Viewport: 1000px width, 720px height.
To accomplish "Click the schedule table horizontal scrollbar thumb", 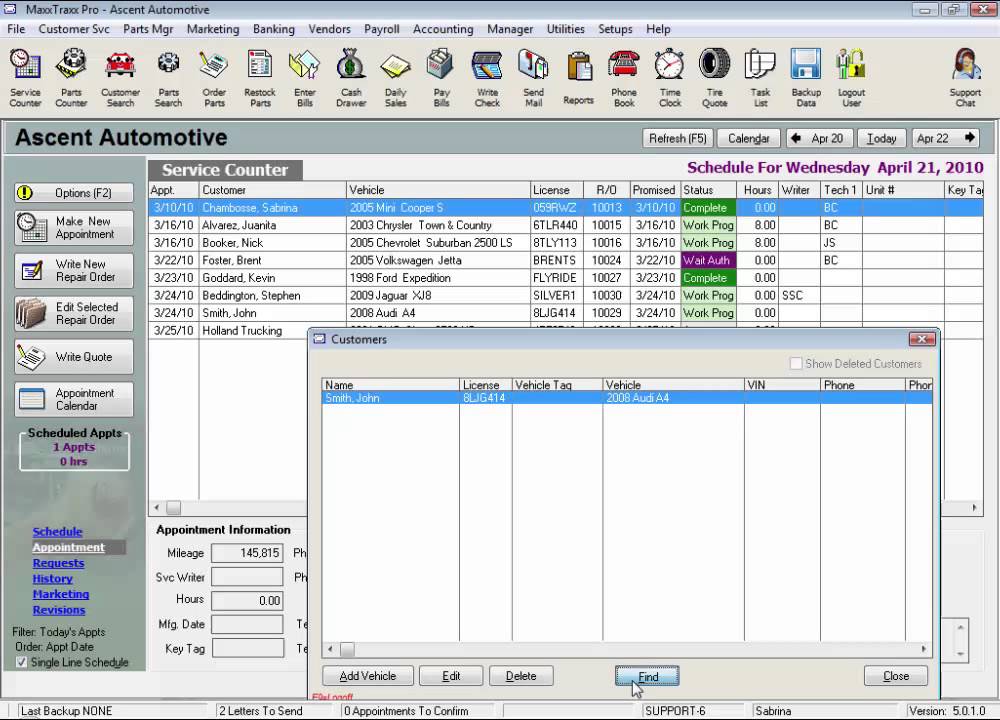I will pos(173,508).
